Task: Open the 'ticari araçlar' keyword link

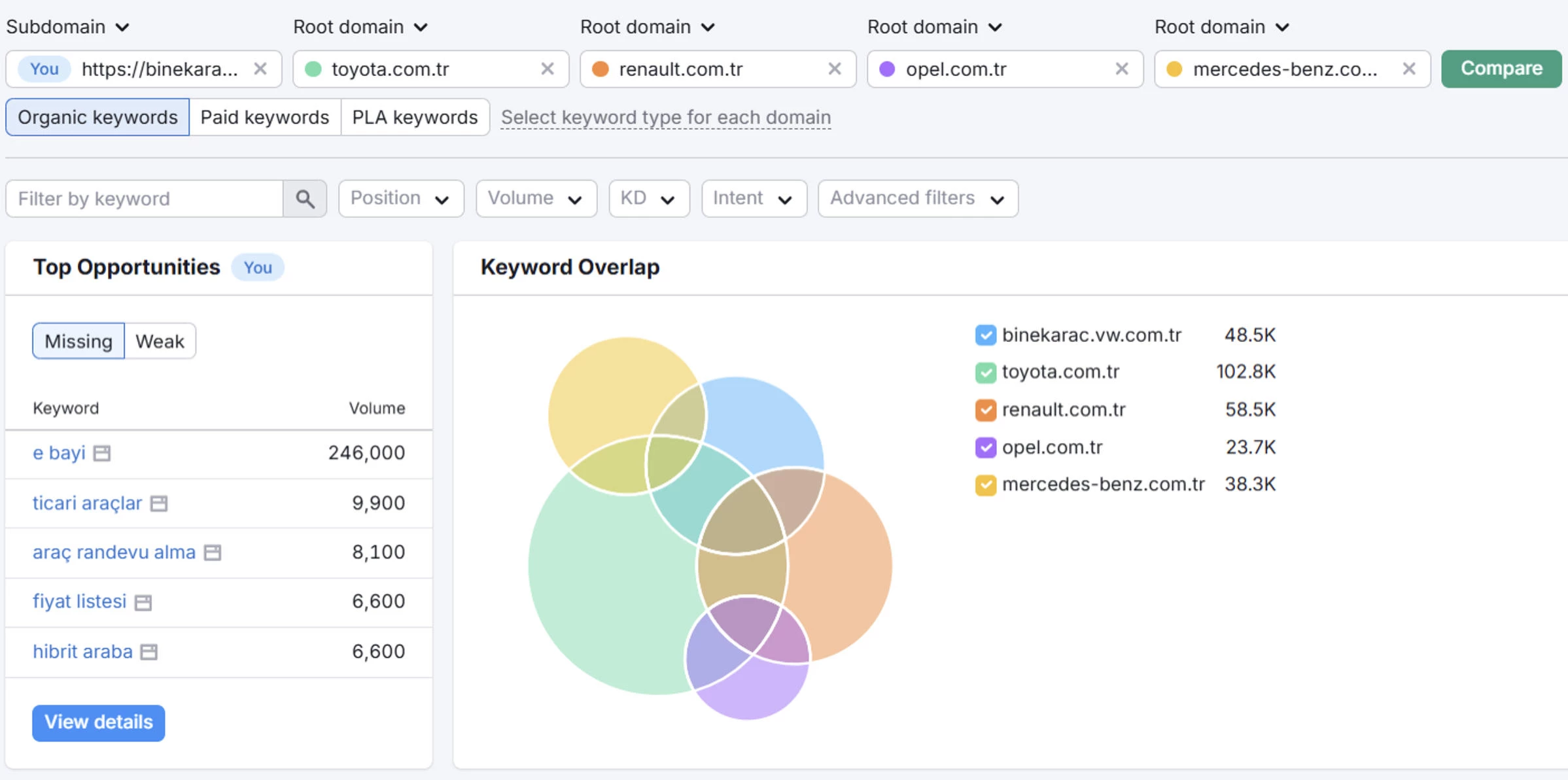Action: coord(88,503)
